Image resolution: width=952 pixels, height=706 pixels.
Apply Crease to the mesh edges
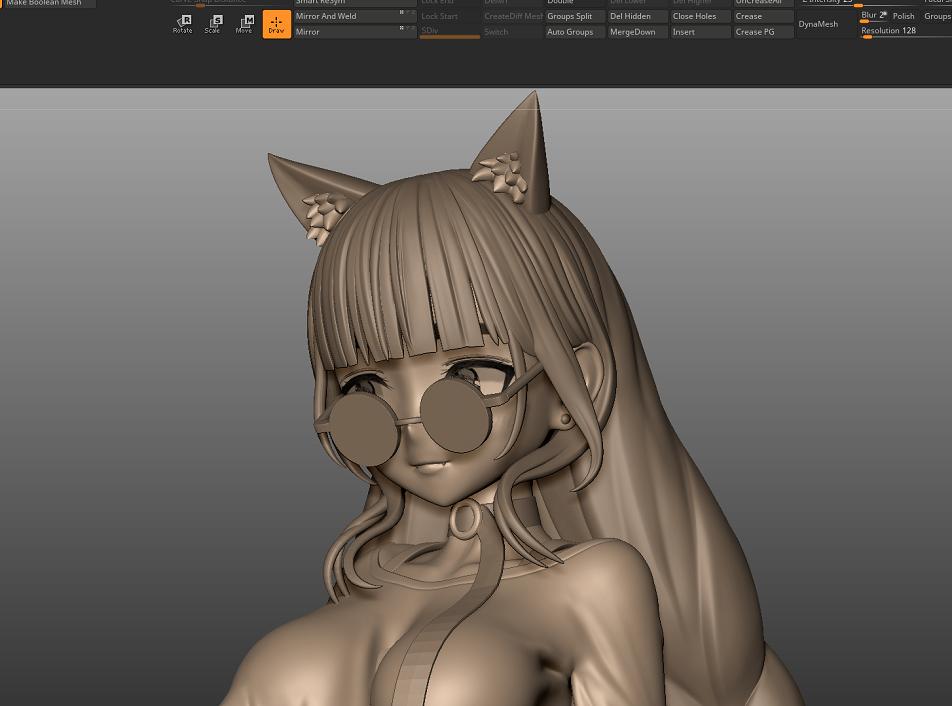[x=763, y=16]
